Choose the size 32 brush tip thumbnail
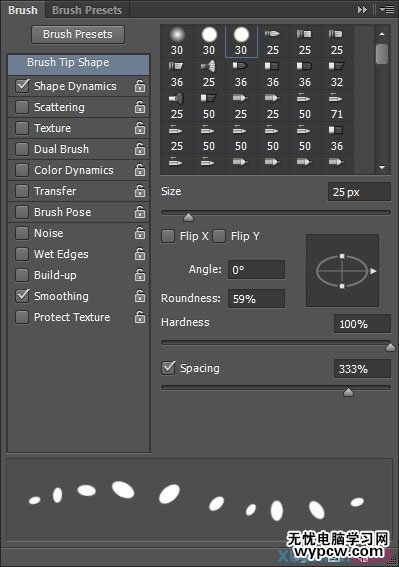The height and width of the screenshot is (567, 399). 336,74
